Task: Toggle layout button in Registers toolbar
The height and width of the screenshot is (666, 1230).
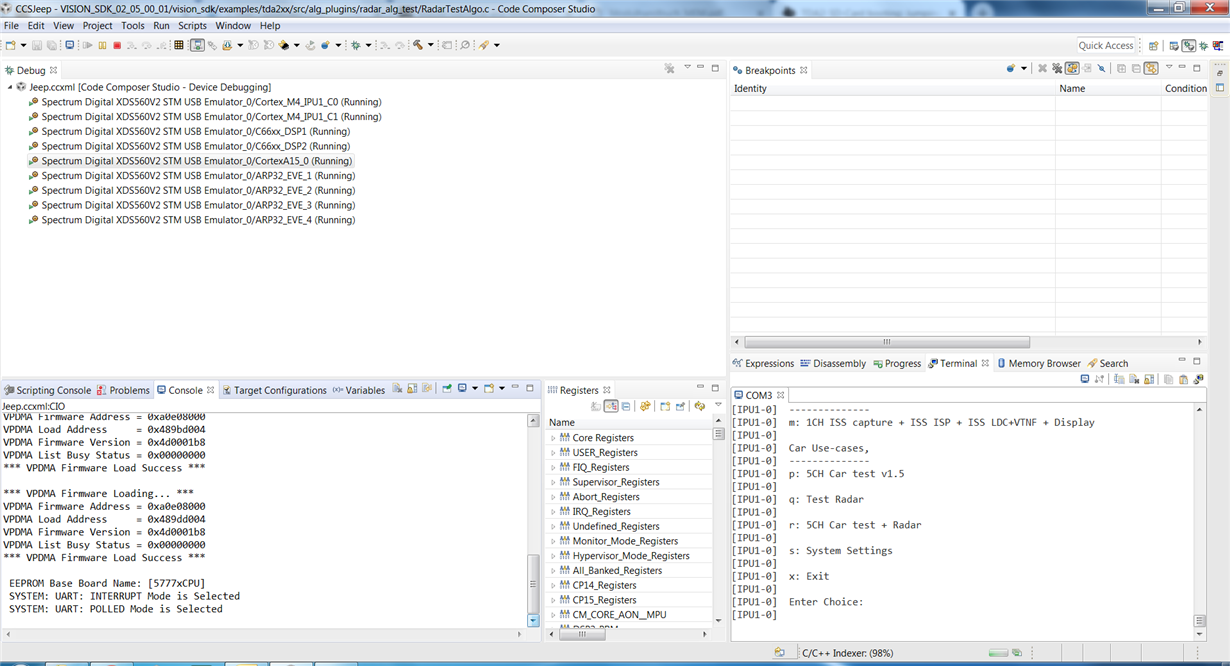Action: (x=611, y=406)
